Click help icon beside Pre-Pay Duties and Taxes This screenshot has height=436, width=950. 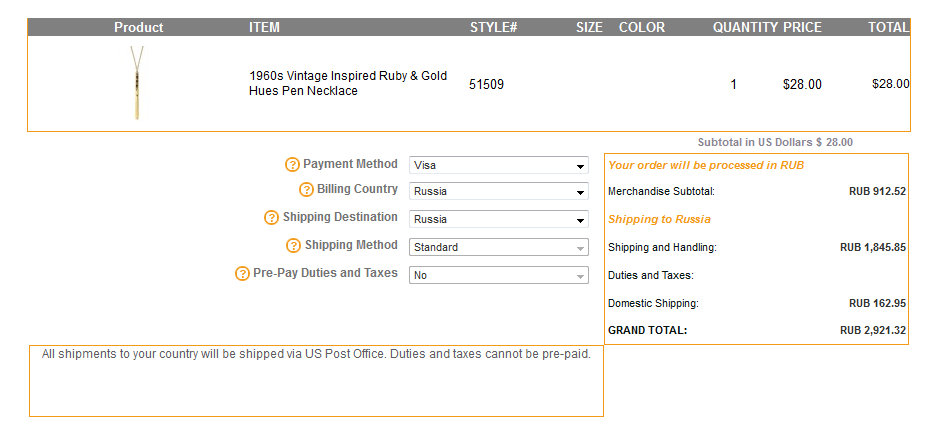(242, 274)
